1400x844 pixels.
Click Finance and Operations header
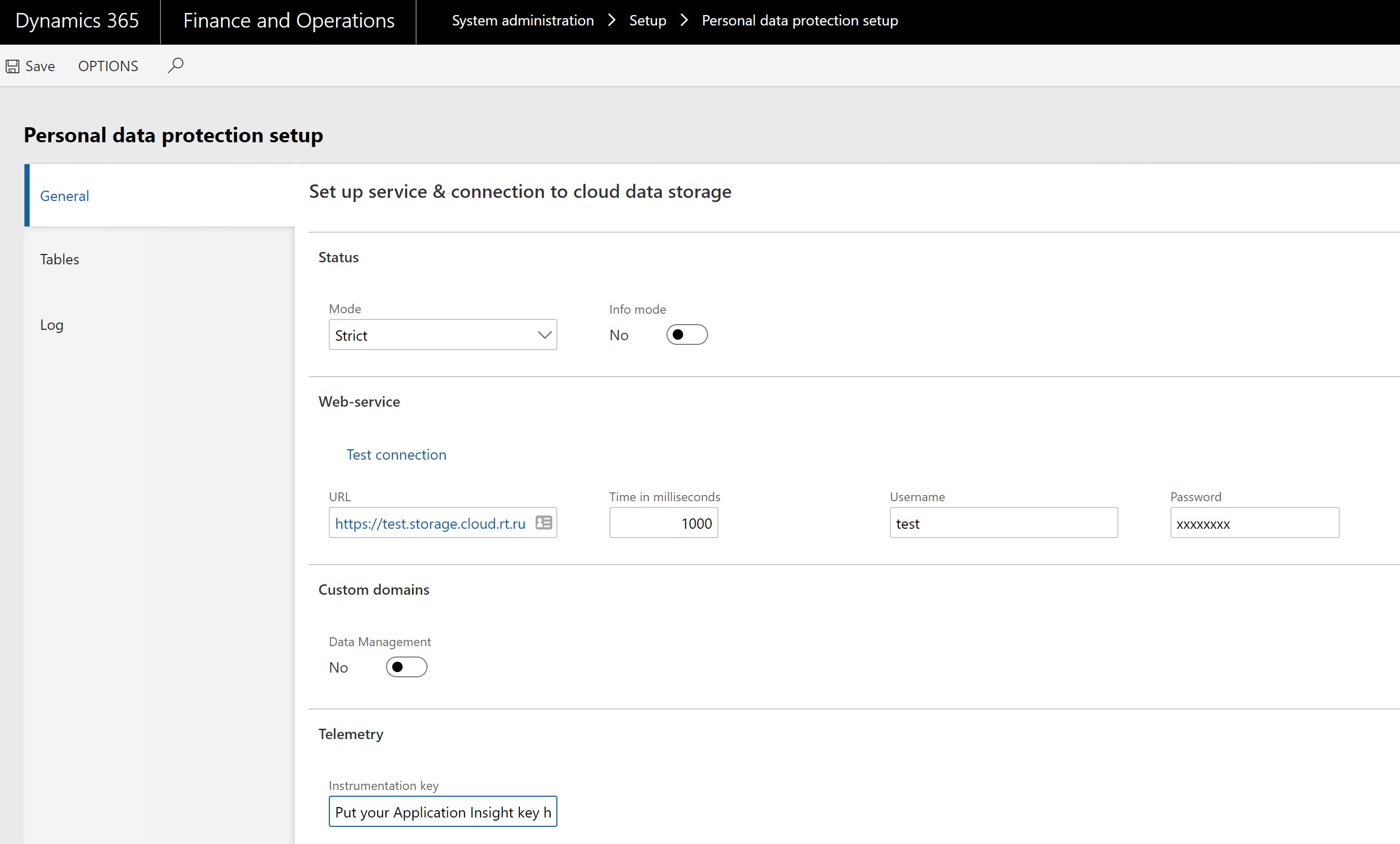point(289,20)
